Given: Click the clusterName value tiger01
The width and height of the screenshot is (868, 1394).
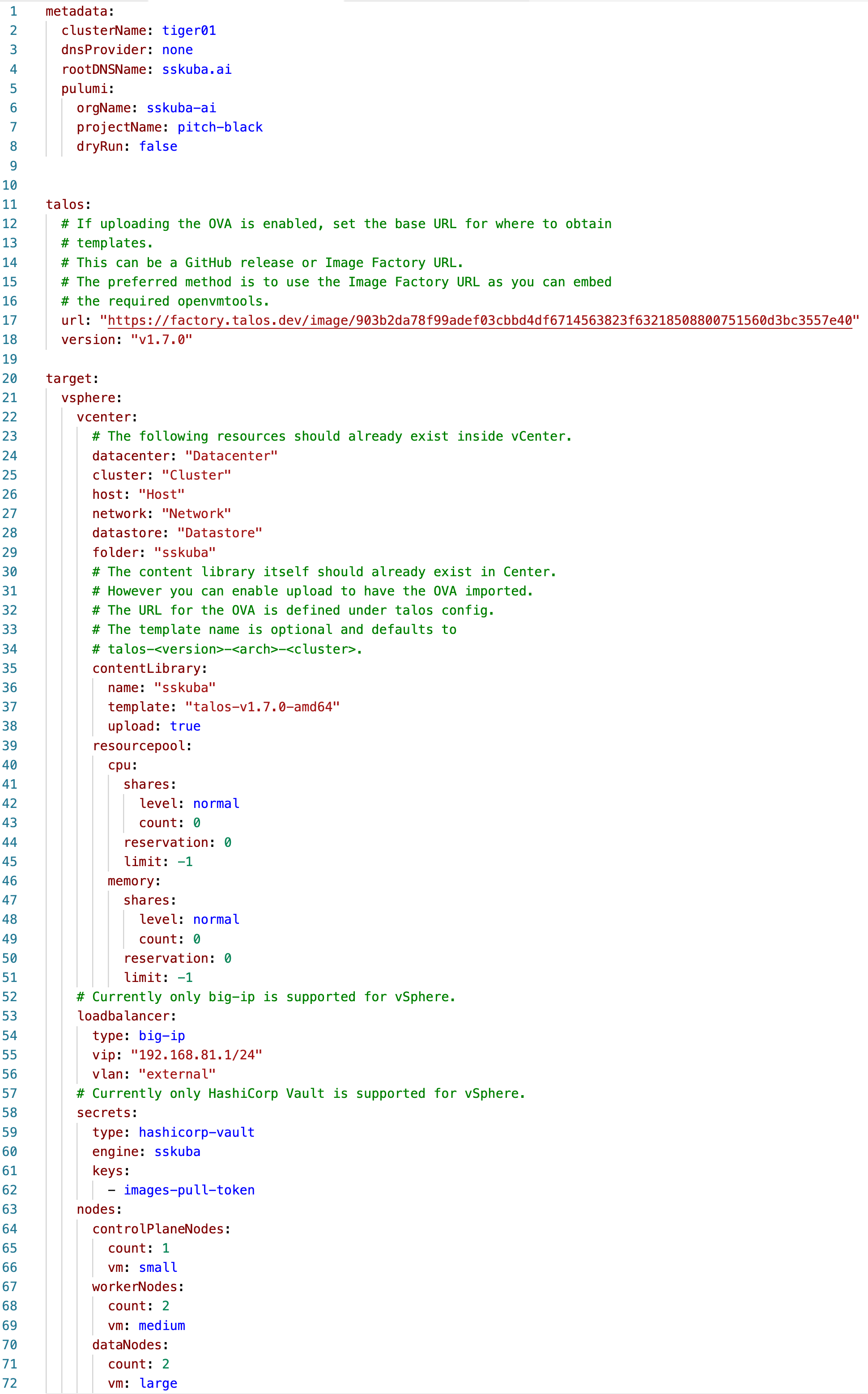Looking at the screenshot, I should pyautogui.click(x=189, y=30).
